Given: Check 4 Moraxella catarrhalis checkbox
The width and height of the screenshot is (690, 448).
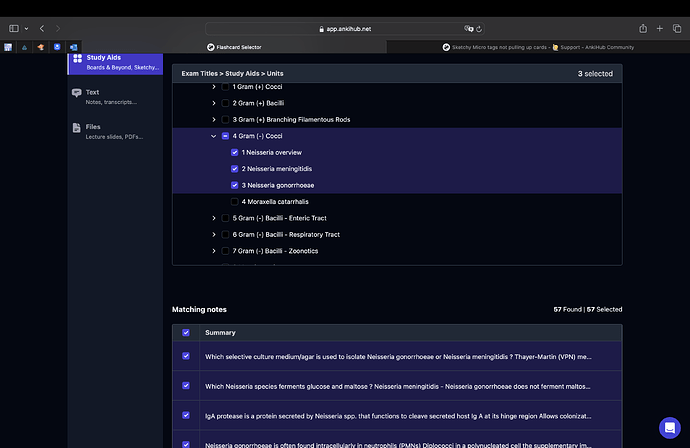Looking at the screenshot, I should tap(235, 202).
